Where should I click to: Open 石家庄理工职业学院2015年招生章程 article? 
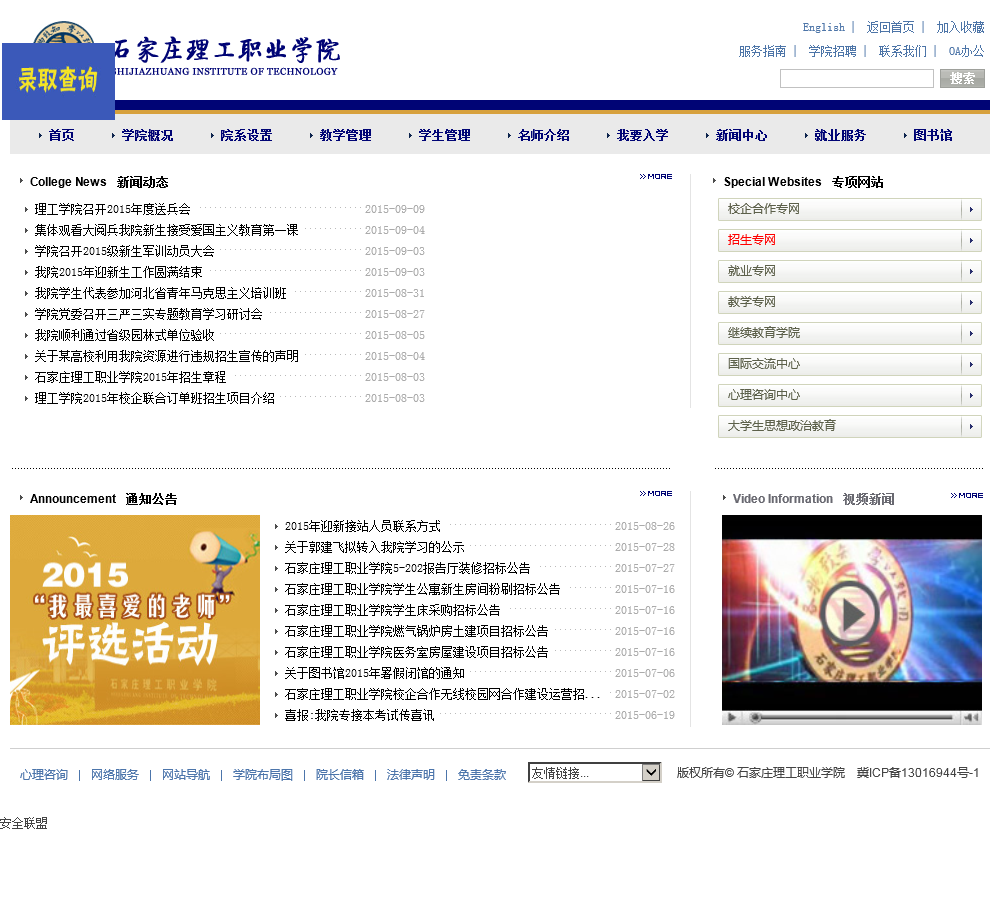coord(130,378)
